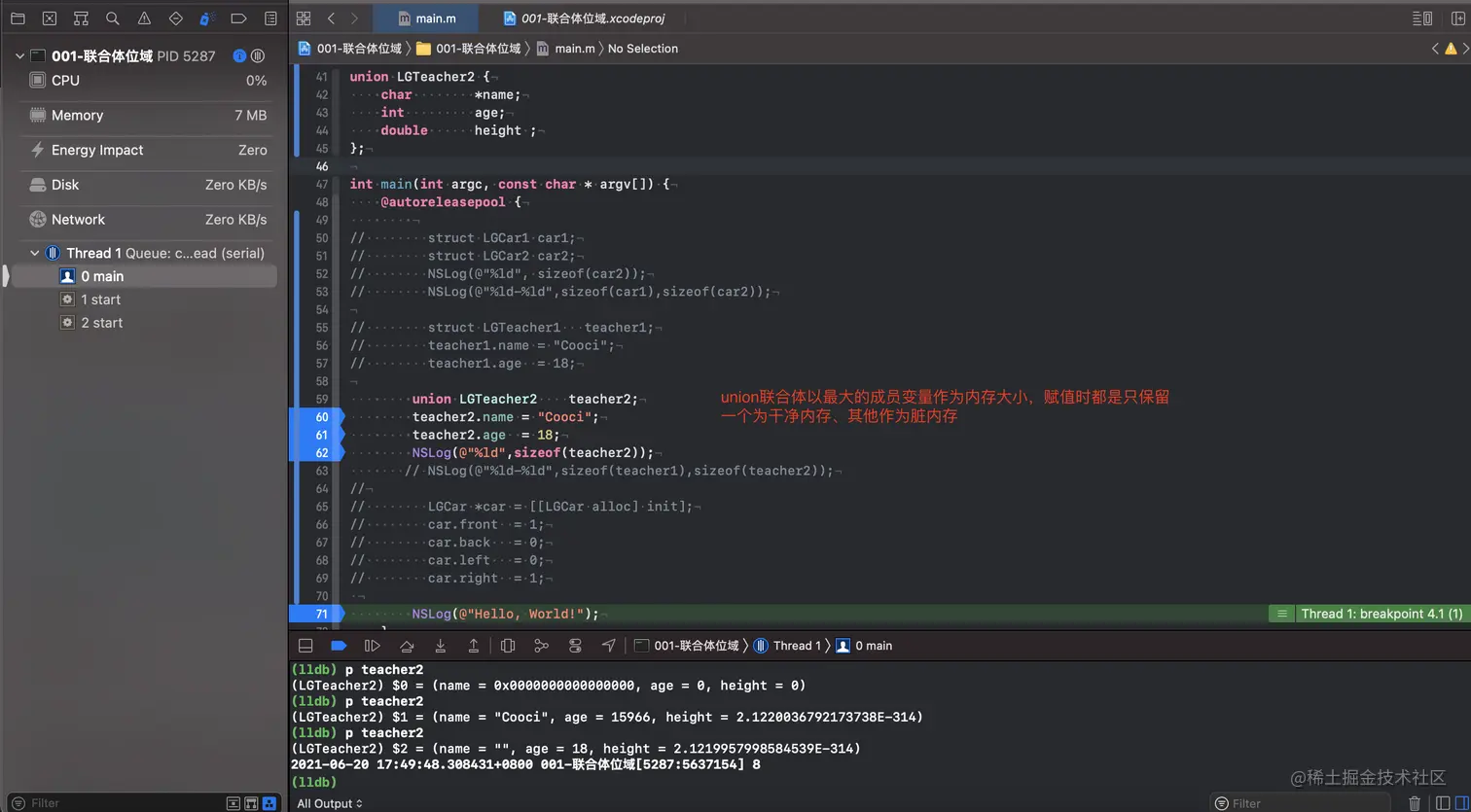Toggle variables view pane
The width and height of the screenshot is (1471, 812).
coord(1443,803)
